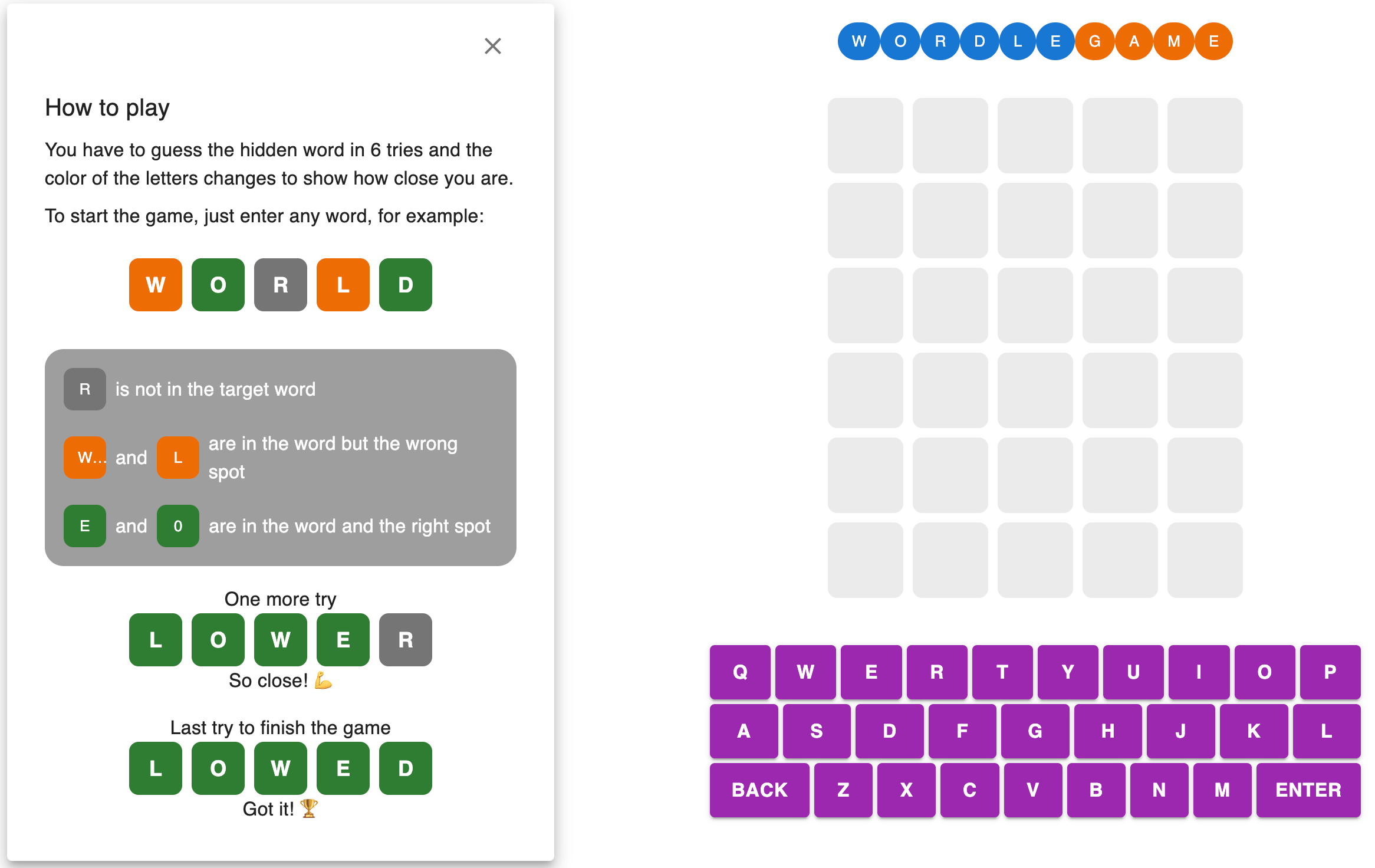Click the blue W logo circle

[x=858, y=41]
